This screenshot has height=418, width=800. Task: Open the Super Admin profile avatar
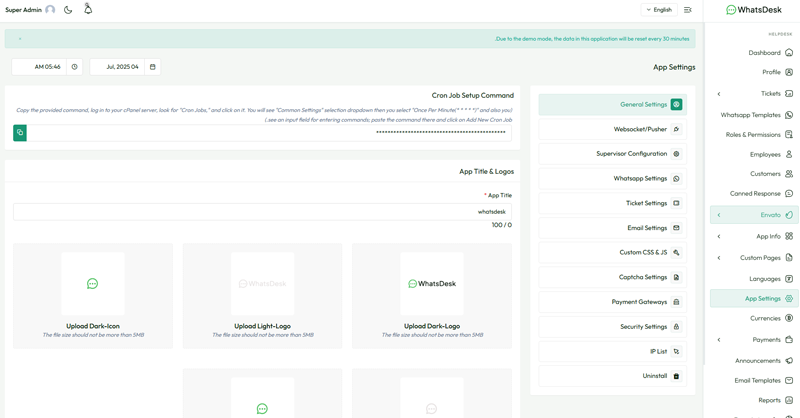[x=50, y=10]
